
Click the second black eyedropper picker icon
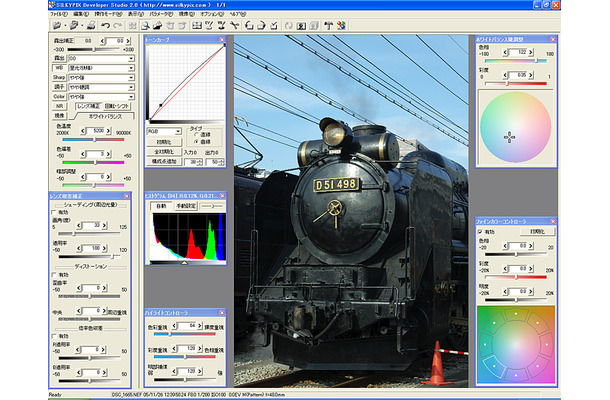(x=221, y=26)
